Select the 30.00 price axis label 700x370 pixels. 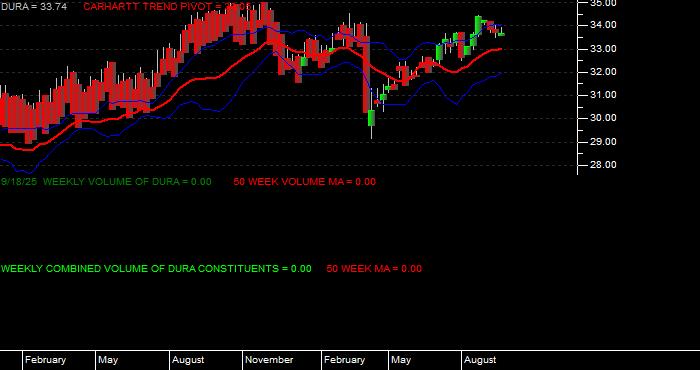pos(603,118)
